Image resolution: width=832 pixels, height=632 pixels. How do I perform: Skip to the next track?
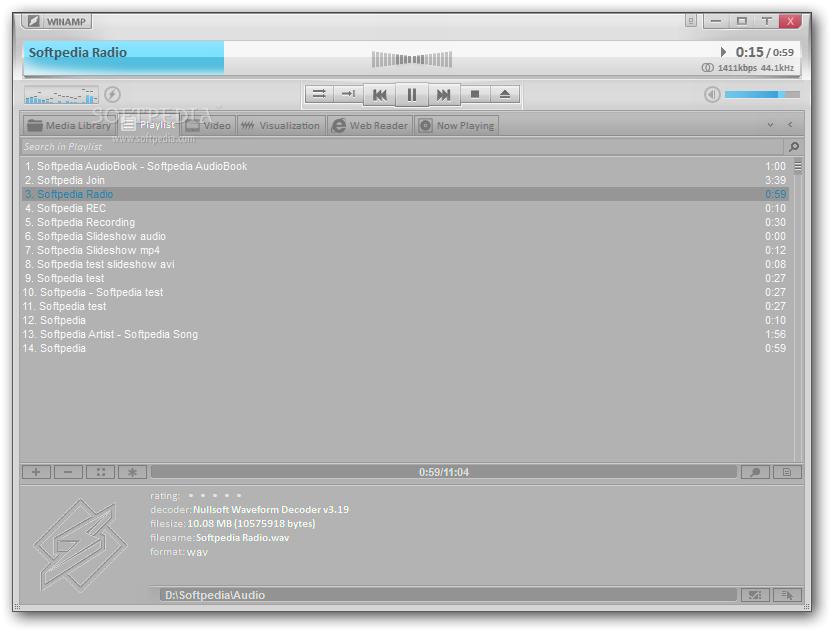pos(444,95)
